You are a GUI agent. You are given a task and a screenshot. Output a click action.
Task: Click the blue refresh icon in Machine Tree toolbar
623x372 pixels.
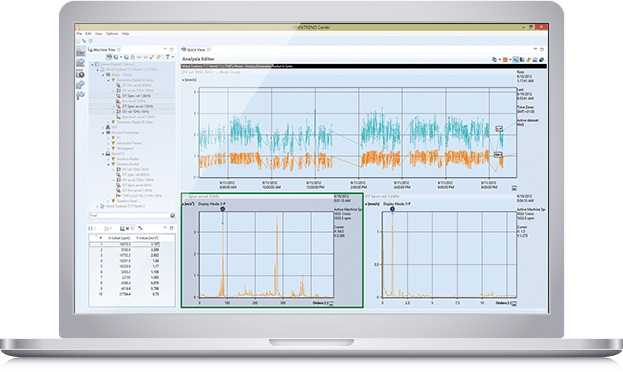tap(116, 57)
